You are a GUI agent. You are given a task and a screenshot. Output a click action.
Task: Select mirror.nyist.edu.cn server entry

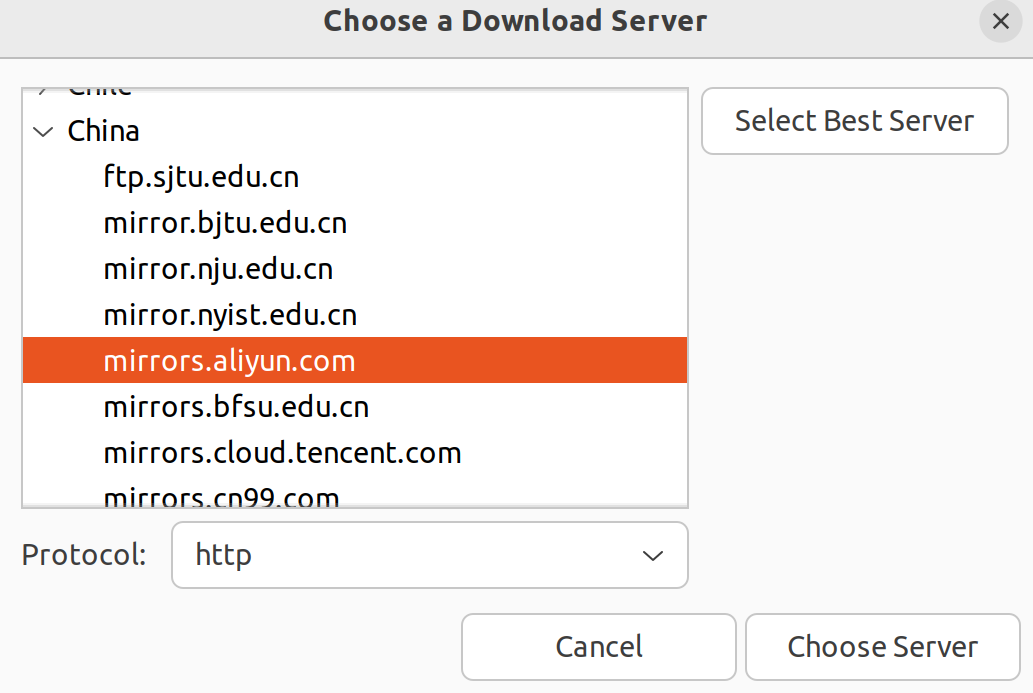click(x=230, y=315)
